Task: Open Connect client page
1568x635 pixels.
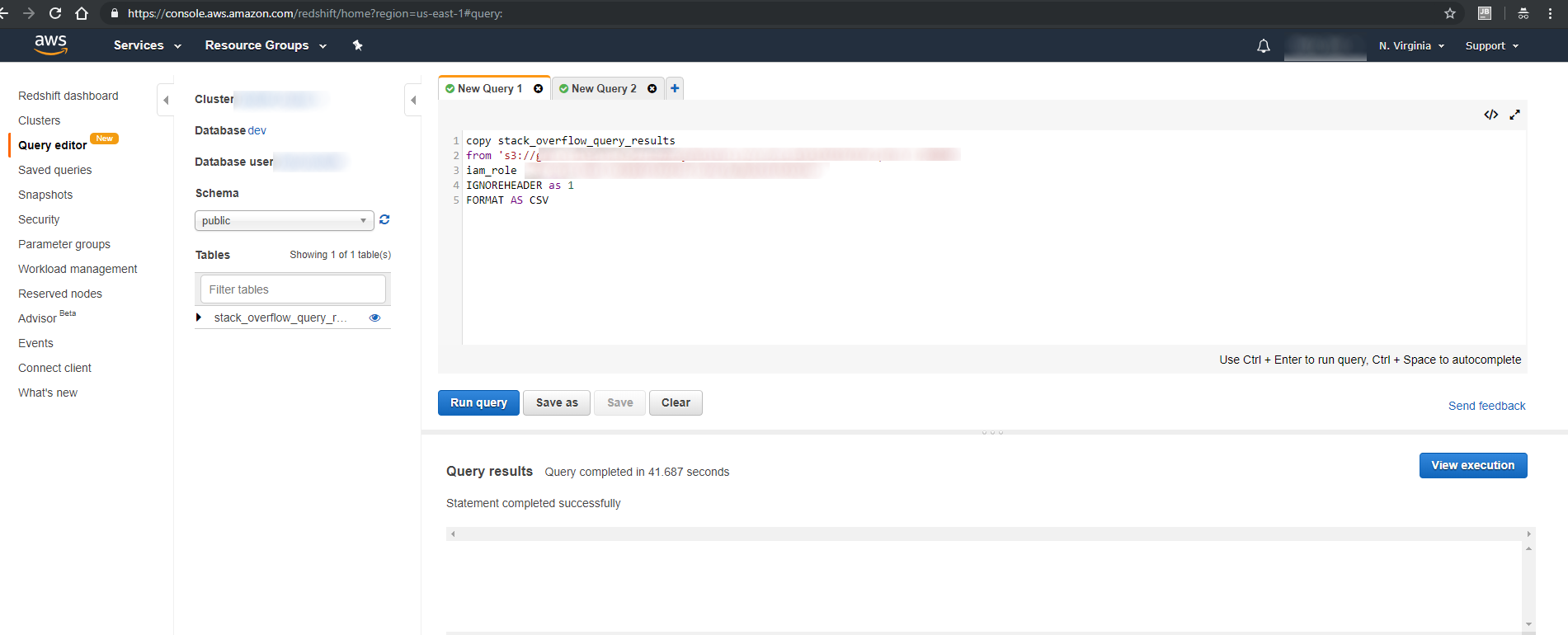Action: (54, 368)
